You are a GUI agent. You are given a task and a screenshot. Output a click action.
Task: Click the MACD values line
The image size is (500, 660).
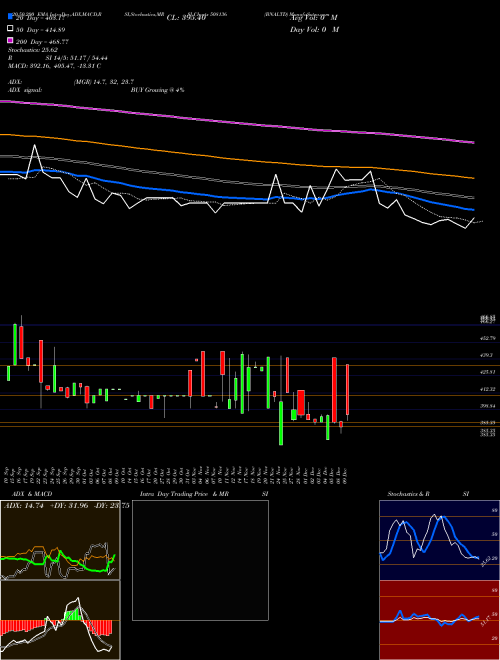pos(54,66)
